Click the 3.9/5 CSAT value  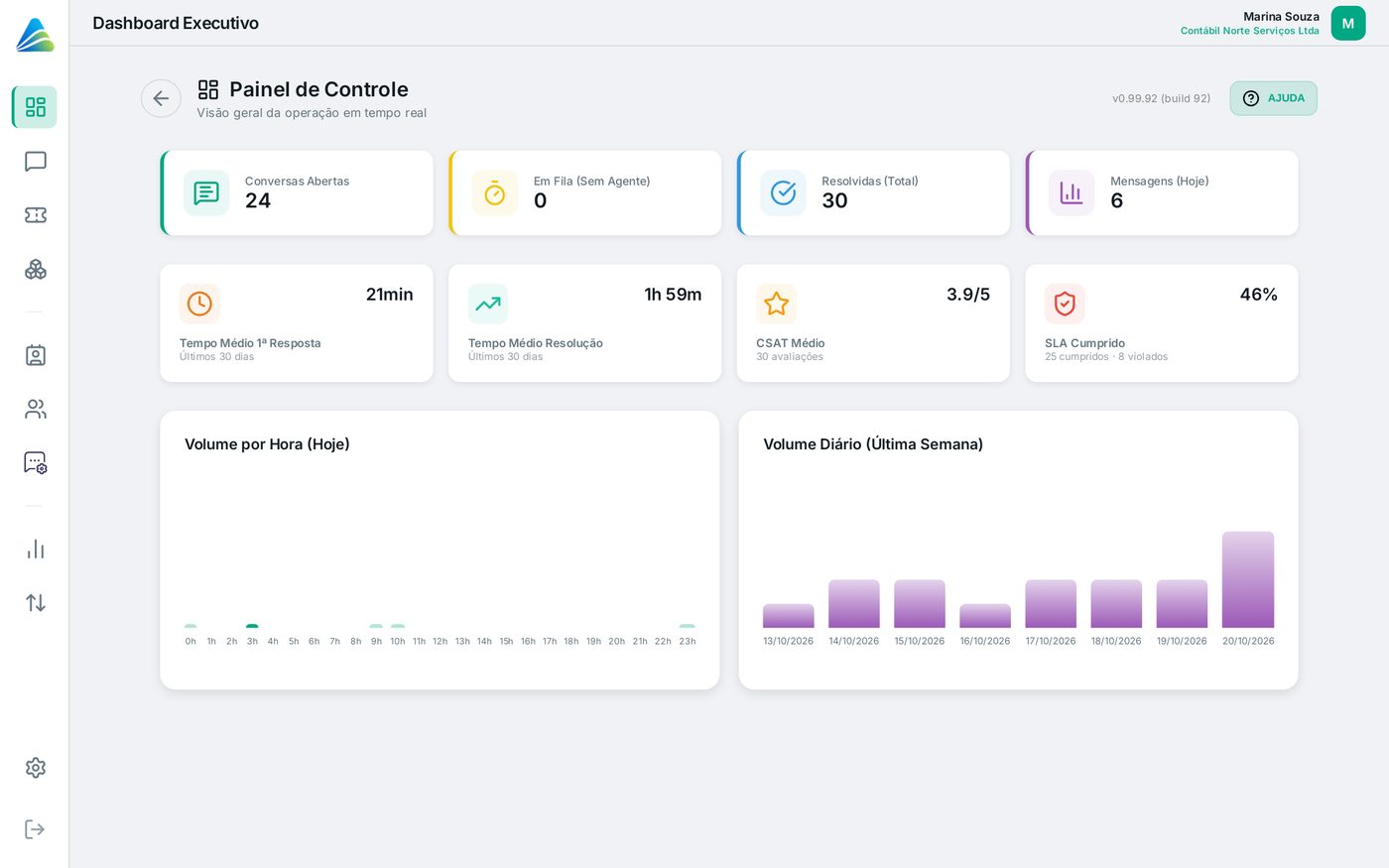click(x=968, y=295)
